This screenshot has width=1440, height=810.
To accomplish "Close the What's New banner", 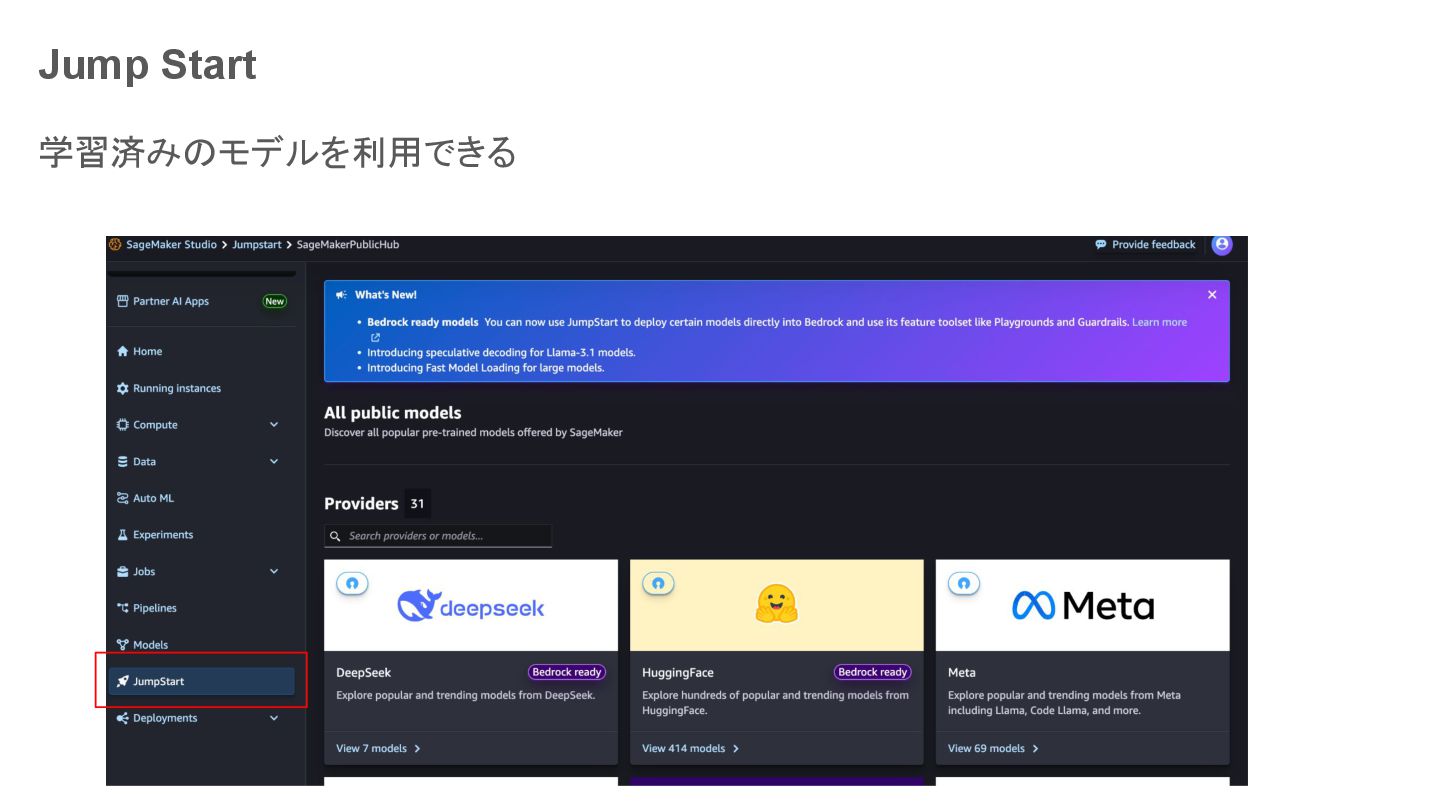I will (1212, 295).
